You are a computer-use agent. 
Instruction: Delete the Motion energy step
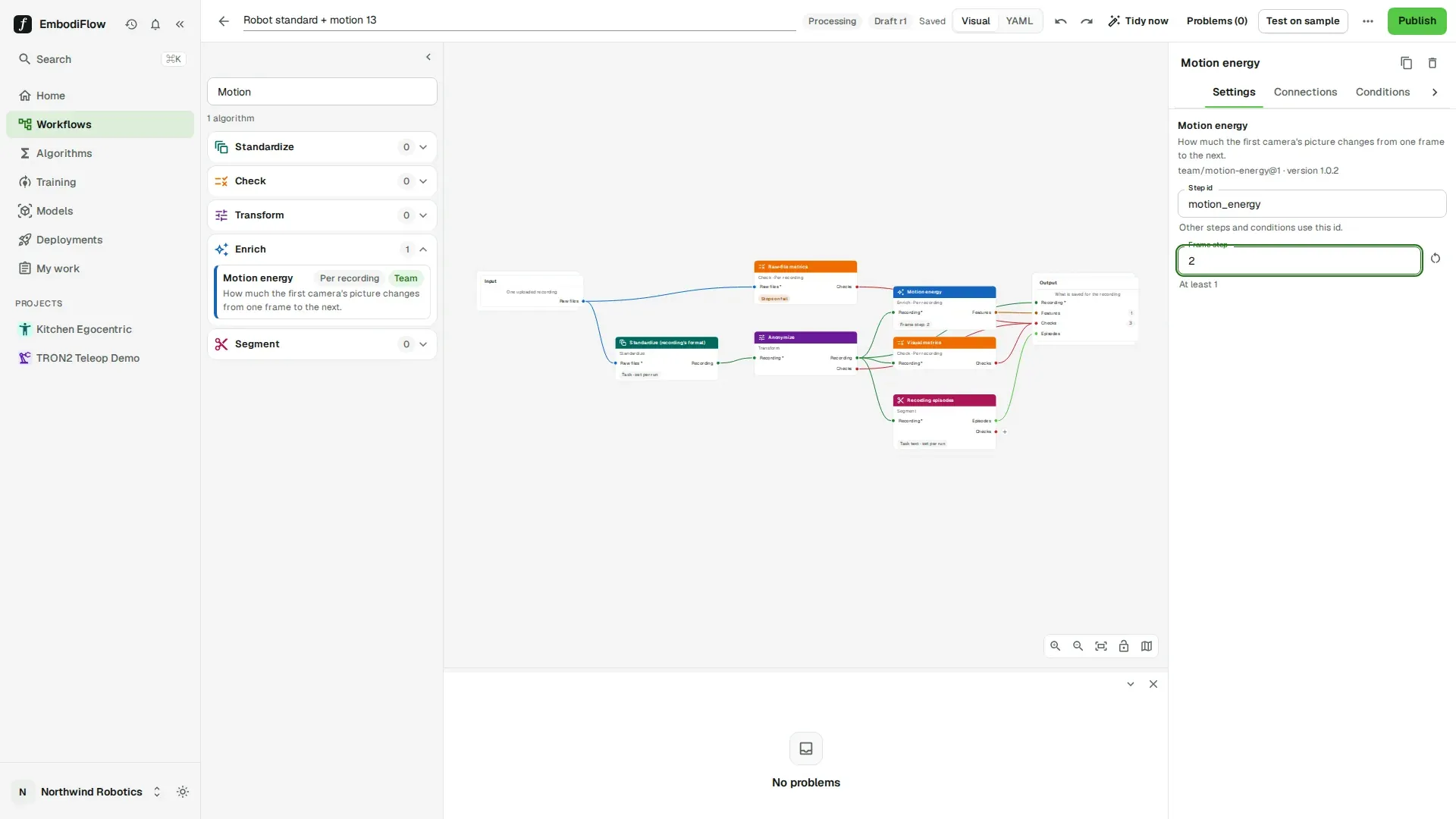coord(1432,63)
